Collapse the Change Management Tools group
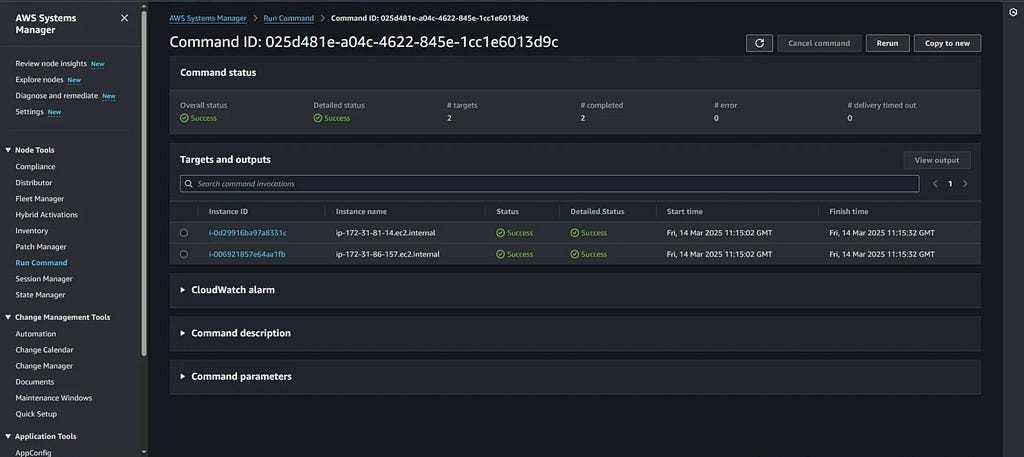This screenshot has width=1024, height=457. click(8, 317)
